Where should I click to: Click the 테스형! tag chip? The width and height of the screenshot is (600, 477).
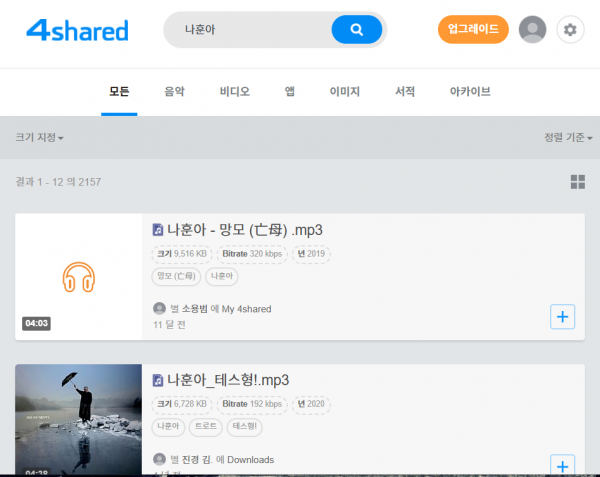(x=245, y=427)
